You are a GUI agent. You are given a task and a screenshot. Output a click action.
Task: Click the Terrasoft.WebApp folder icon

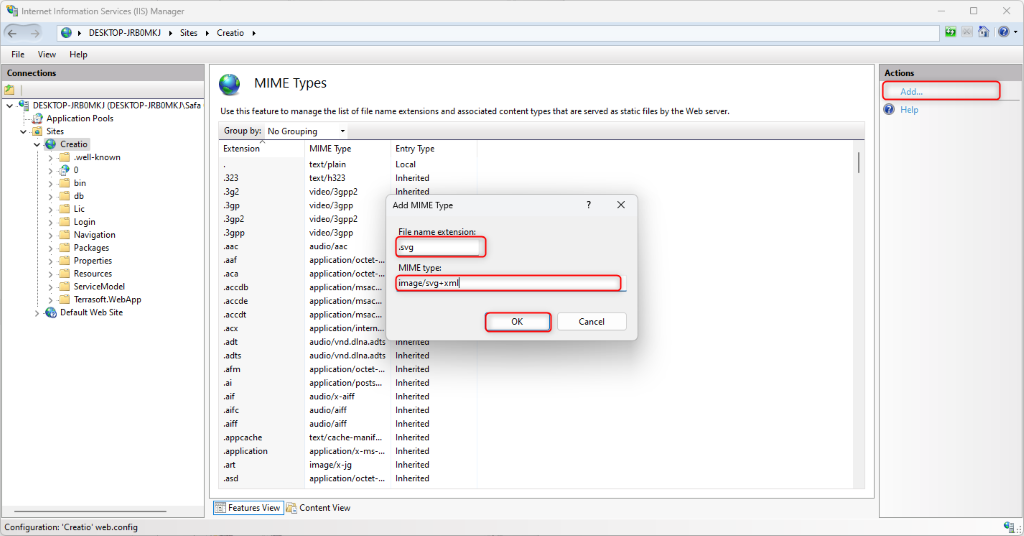pyautogui.click(x=64, y=300)
